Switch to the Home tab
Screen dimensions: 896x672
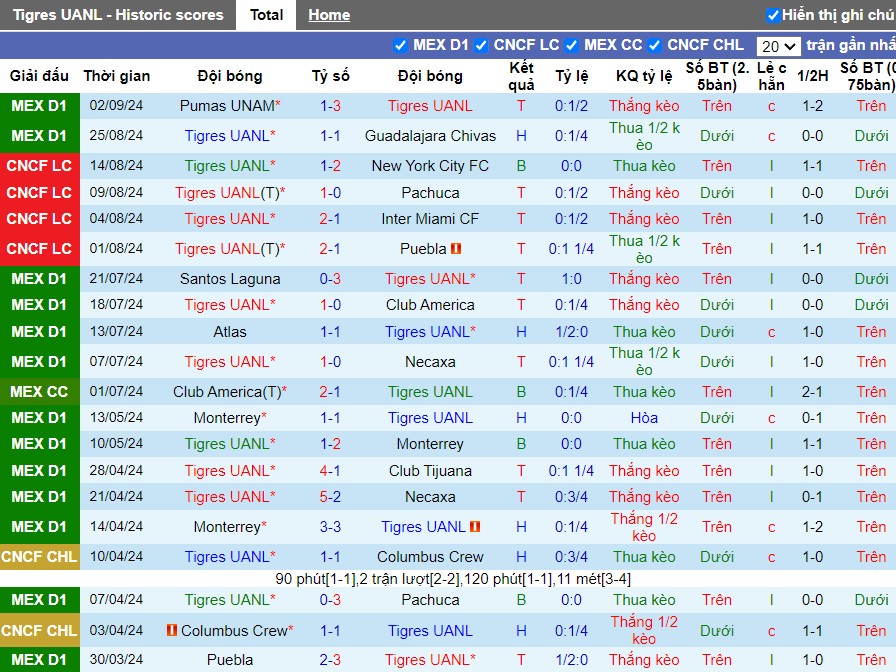pyautogui.click(x=329, y=15)
